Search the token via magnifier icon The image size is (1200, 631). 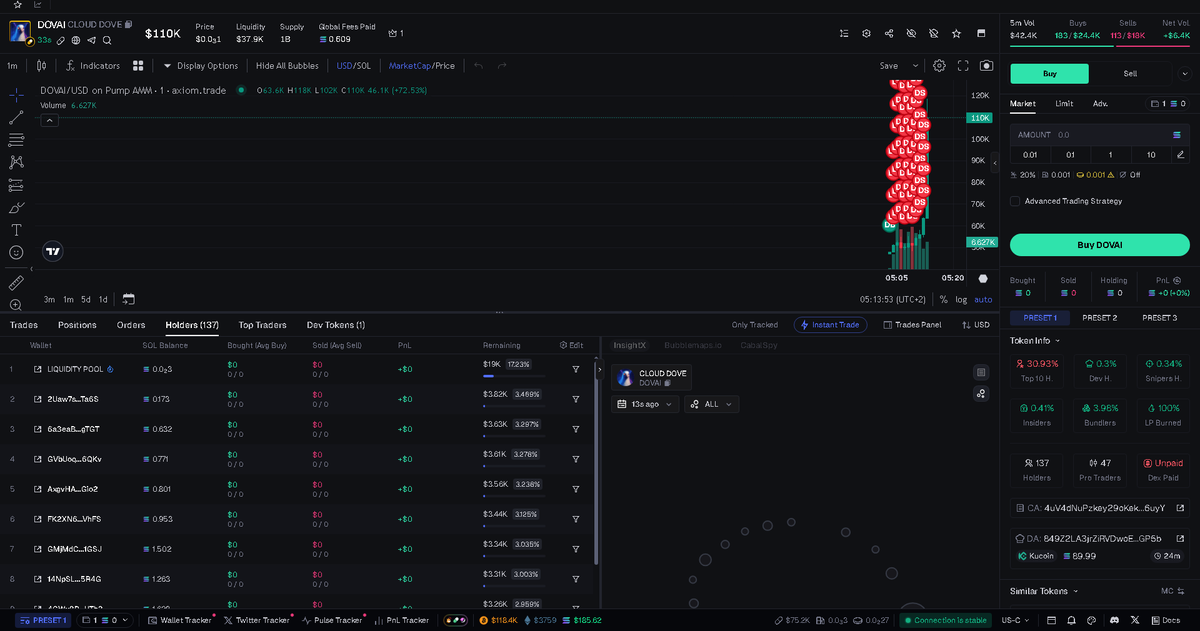click(107, 40)
